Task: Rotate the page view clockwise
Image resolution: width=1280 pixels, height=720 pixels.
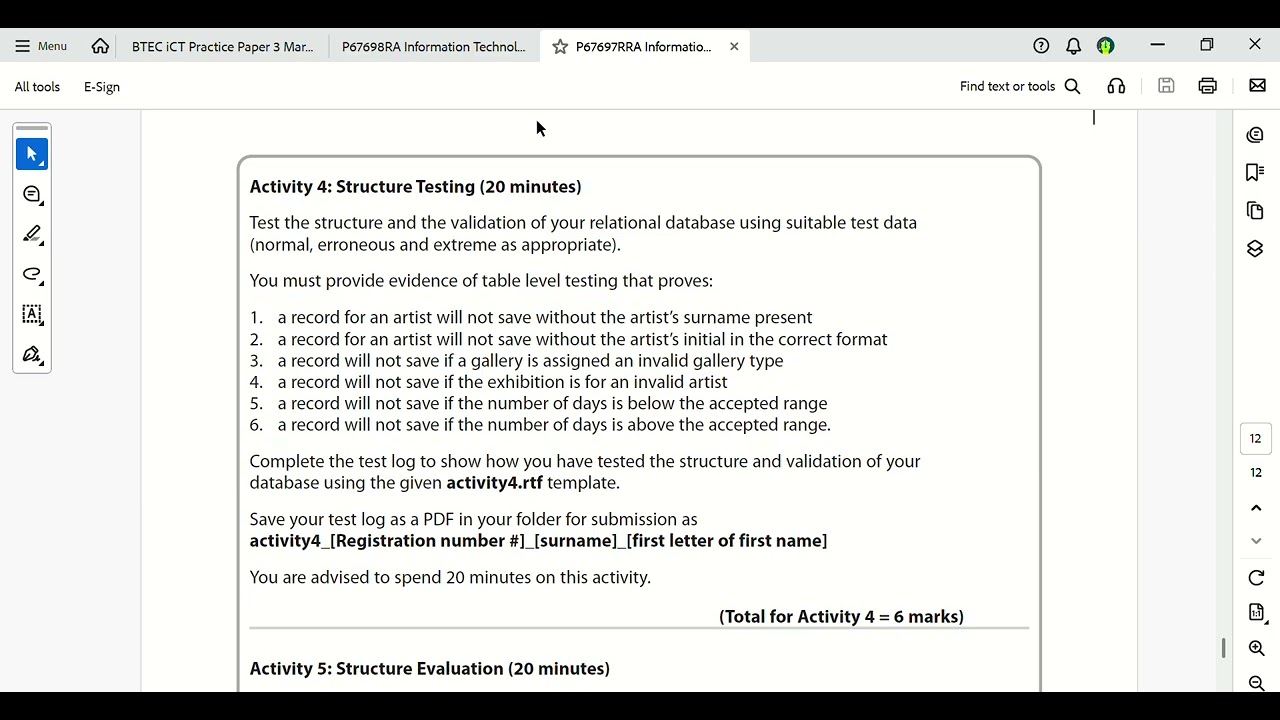Action: pyautogui.click(x=1256, y=578)
